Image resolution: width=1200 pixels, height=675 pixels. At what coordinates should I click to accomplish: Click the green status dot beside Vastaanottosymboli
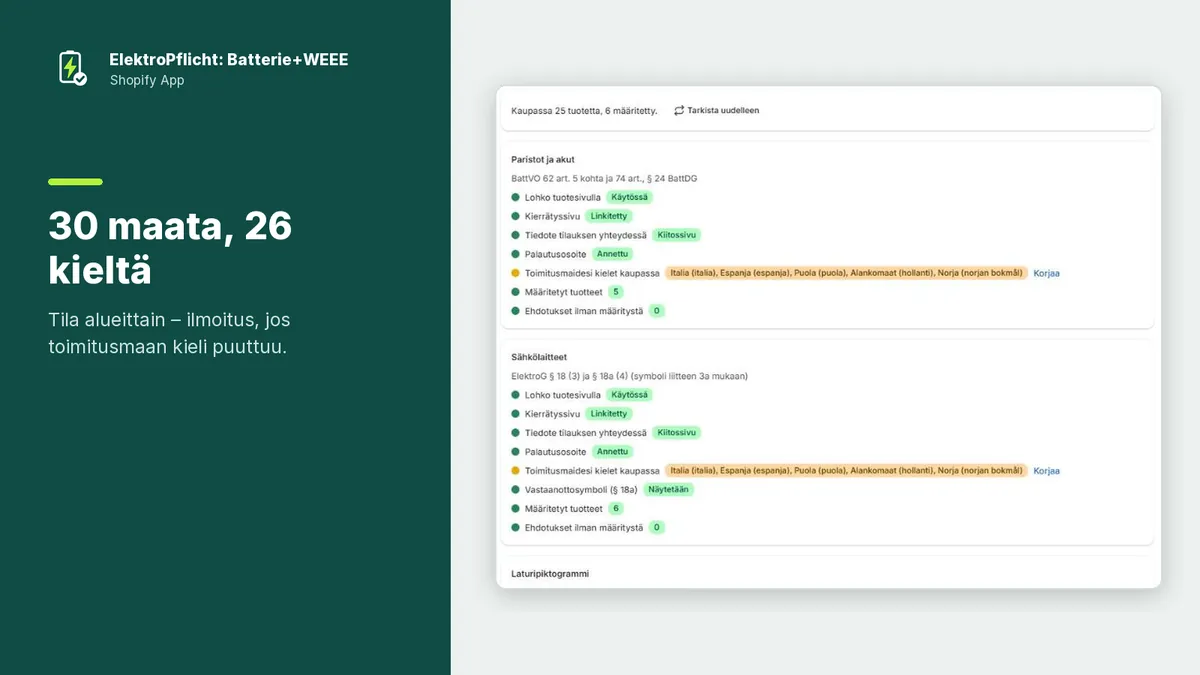(516, 490)
